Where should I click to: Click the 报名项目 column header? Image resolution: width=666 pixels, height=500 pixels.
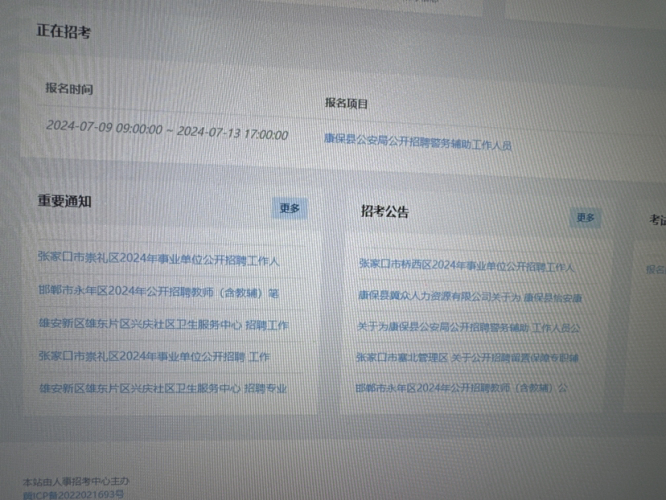point(347,103)
